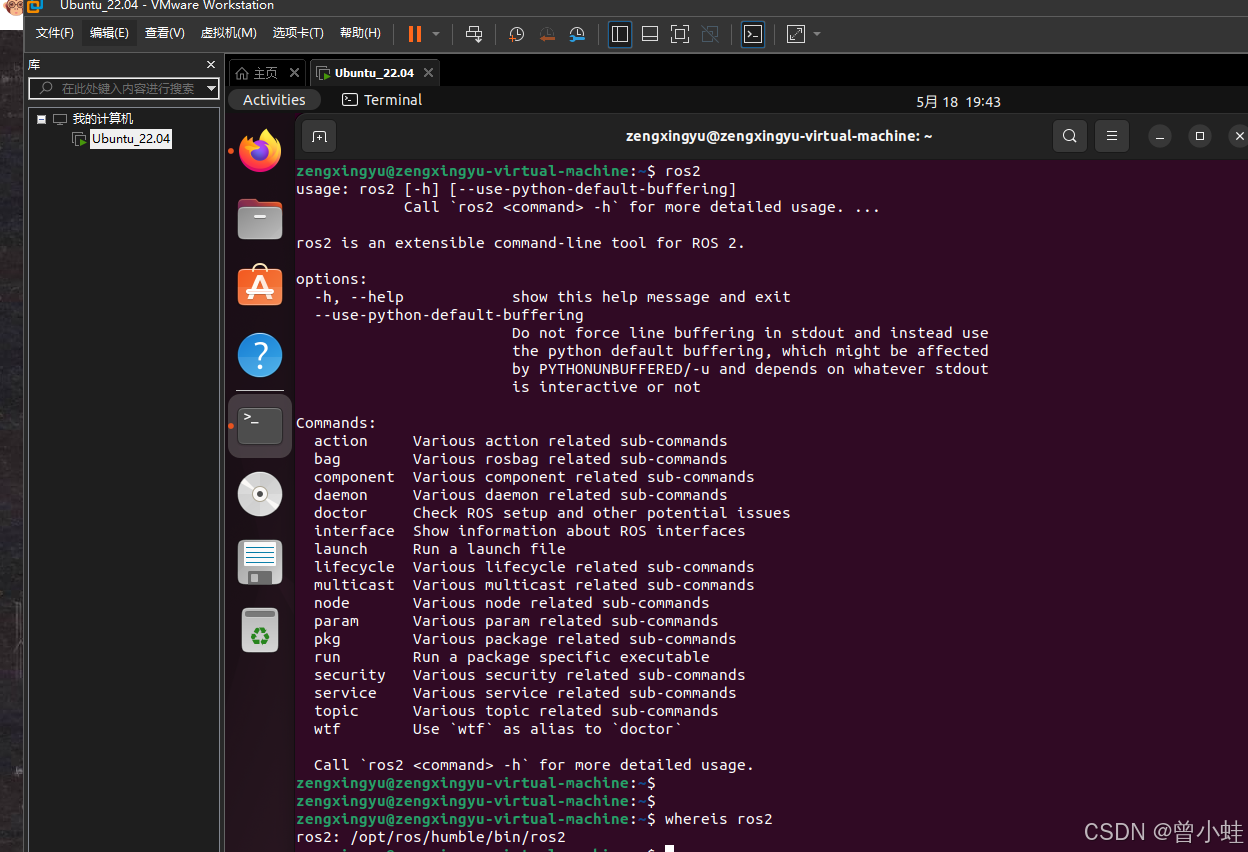Open the terminal hamburger menu

[x=1112, y=136]
